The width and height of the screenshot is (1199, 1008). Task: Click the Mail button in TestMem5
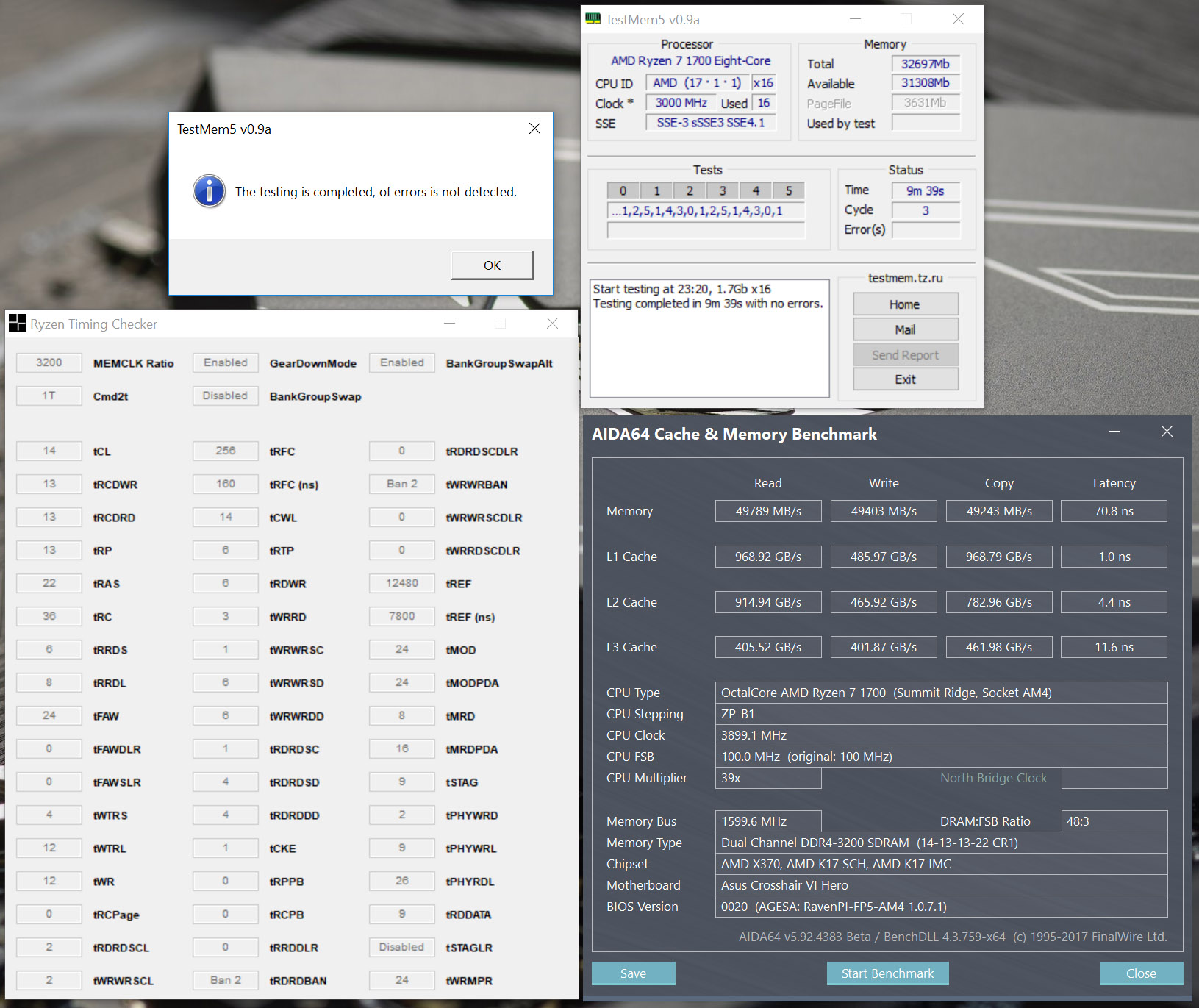pyautogui.click(x=905, y=329)
